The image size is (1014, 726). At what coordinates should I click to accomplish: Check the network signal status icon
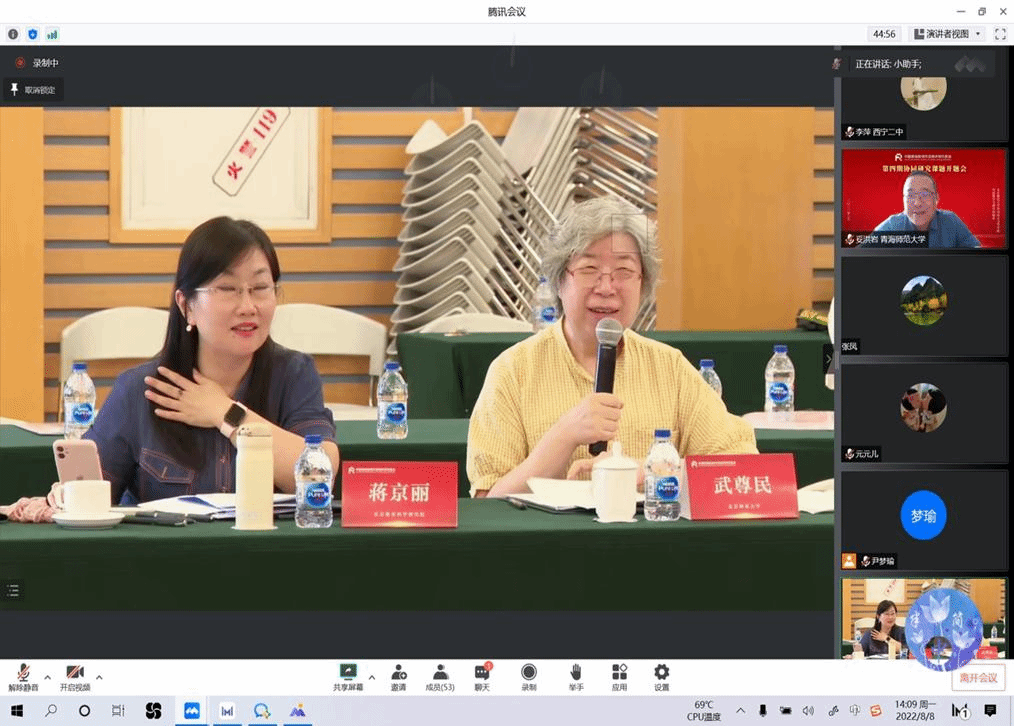[x=52, y=34]
